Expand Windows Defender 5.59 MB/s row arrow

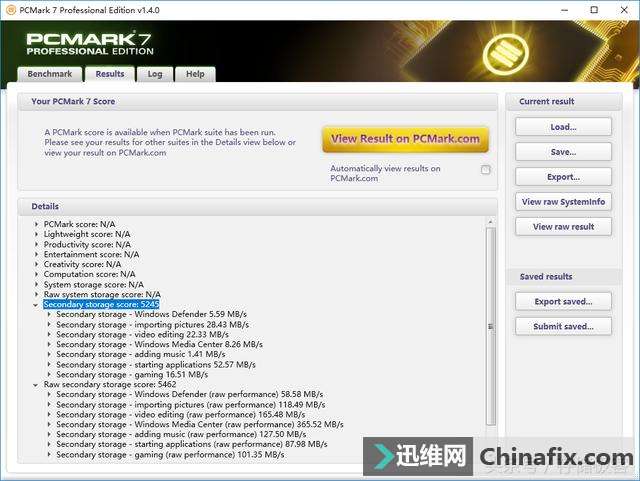click(49, 314)
